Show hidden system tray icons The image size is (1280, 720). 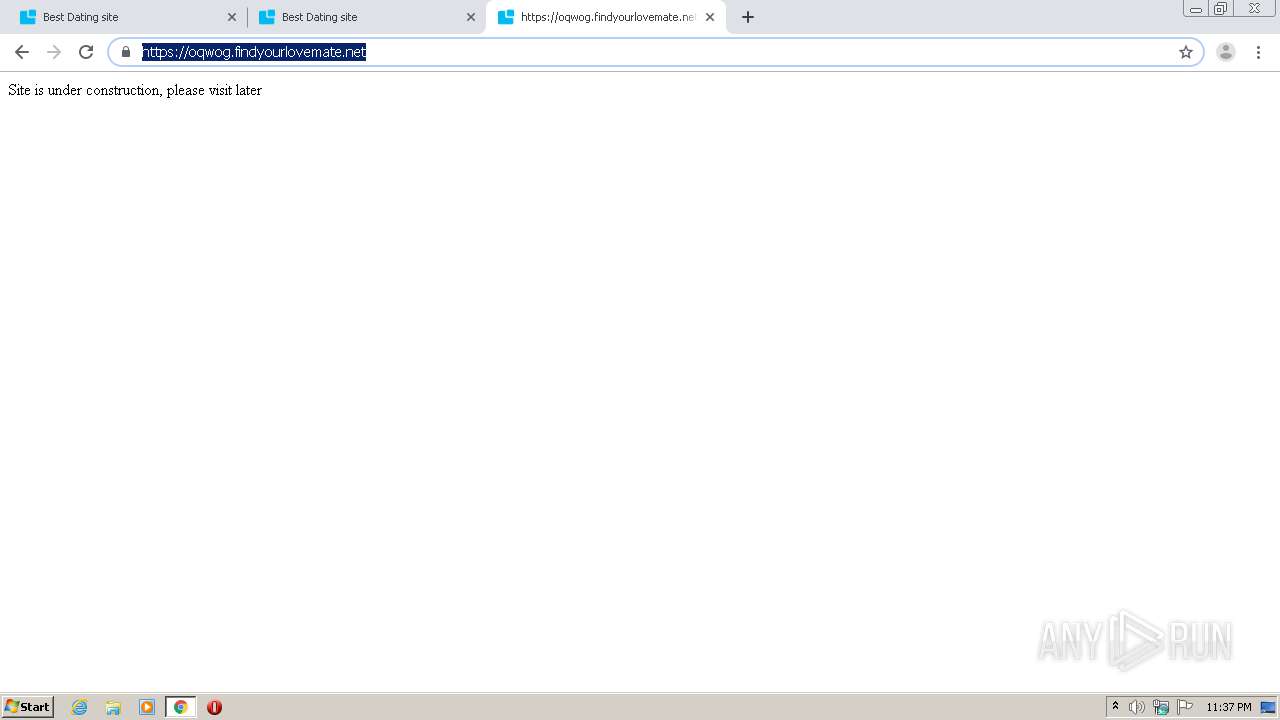pos(1116,707)
